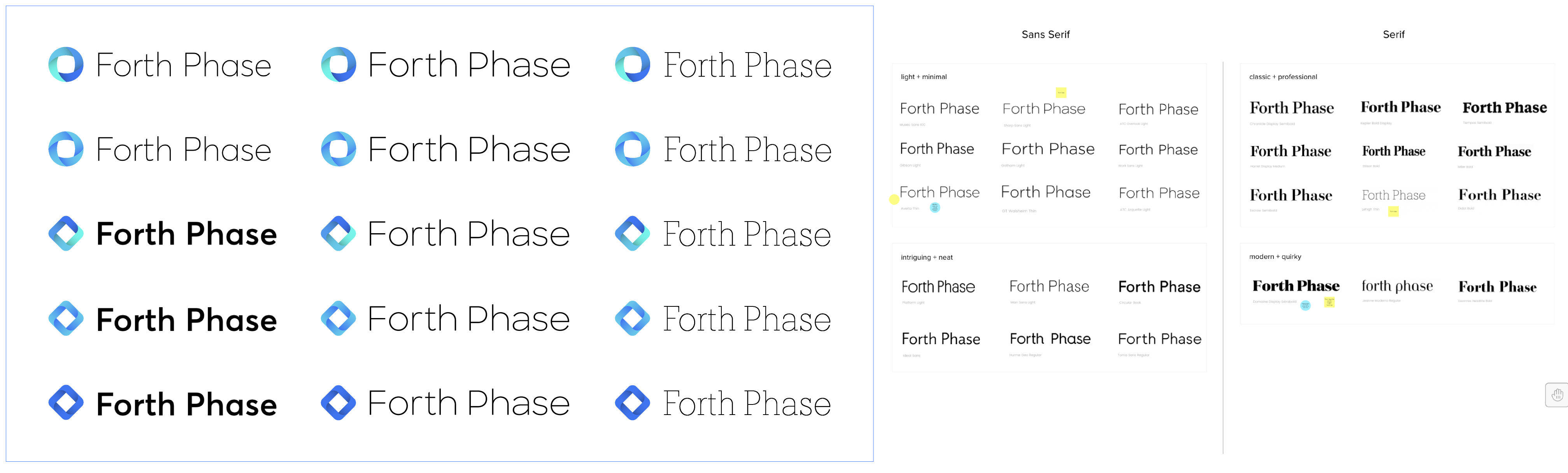This screenshot has height=473, width=1568.
Task: Select the blue circle note under Domaine Display
Action: [1306, 305]
